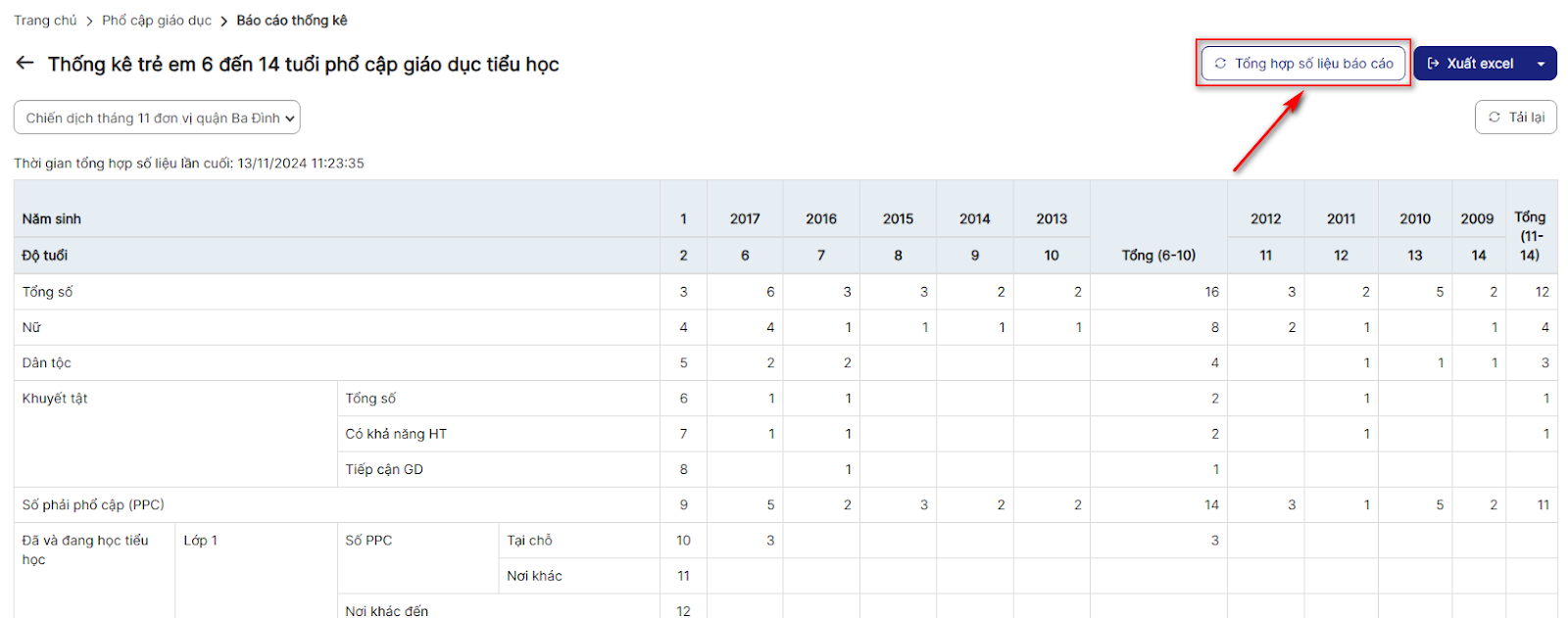Image resolution: width=1568 pixels, height=618 pixels.
Task: Click the Dân tộc row label
Action: coord(47,363)
